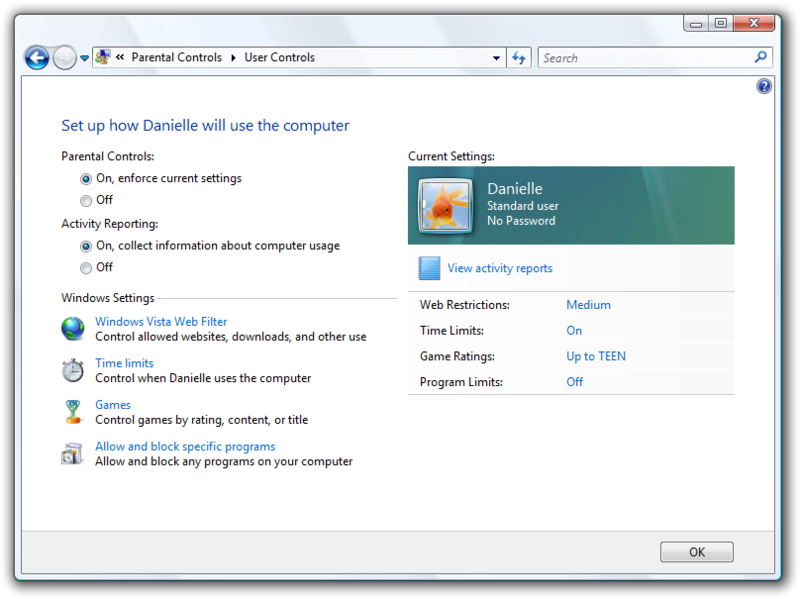The height and width of the screenshot is (599, 800).
Task: Click the stopwatch icon for Time limits
Action: point(73,370)
